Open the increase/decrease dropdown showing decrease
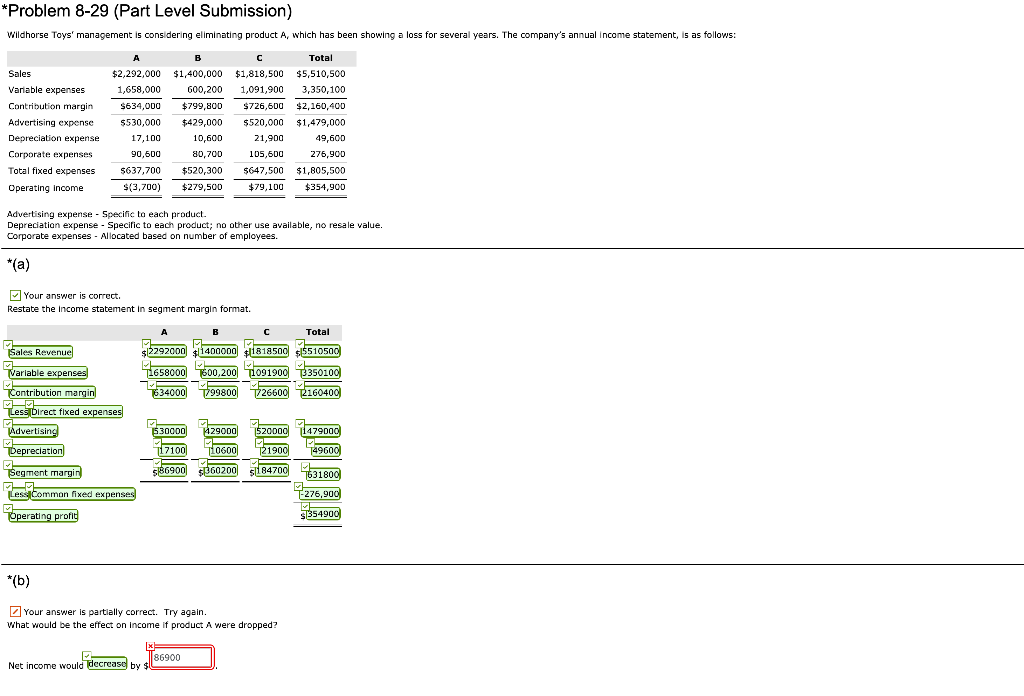The width and height of the screenshot is (1024, 696). 107,664
